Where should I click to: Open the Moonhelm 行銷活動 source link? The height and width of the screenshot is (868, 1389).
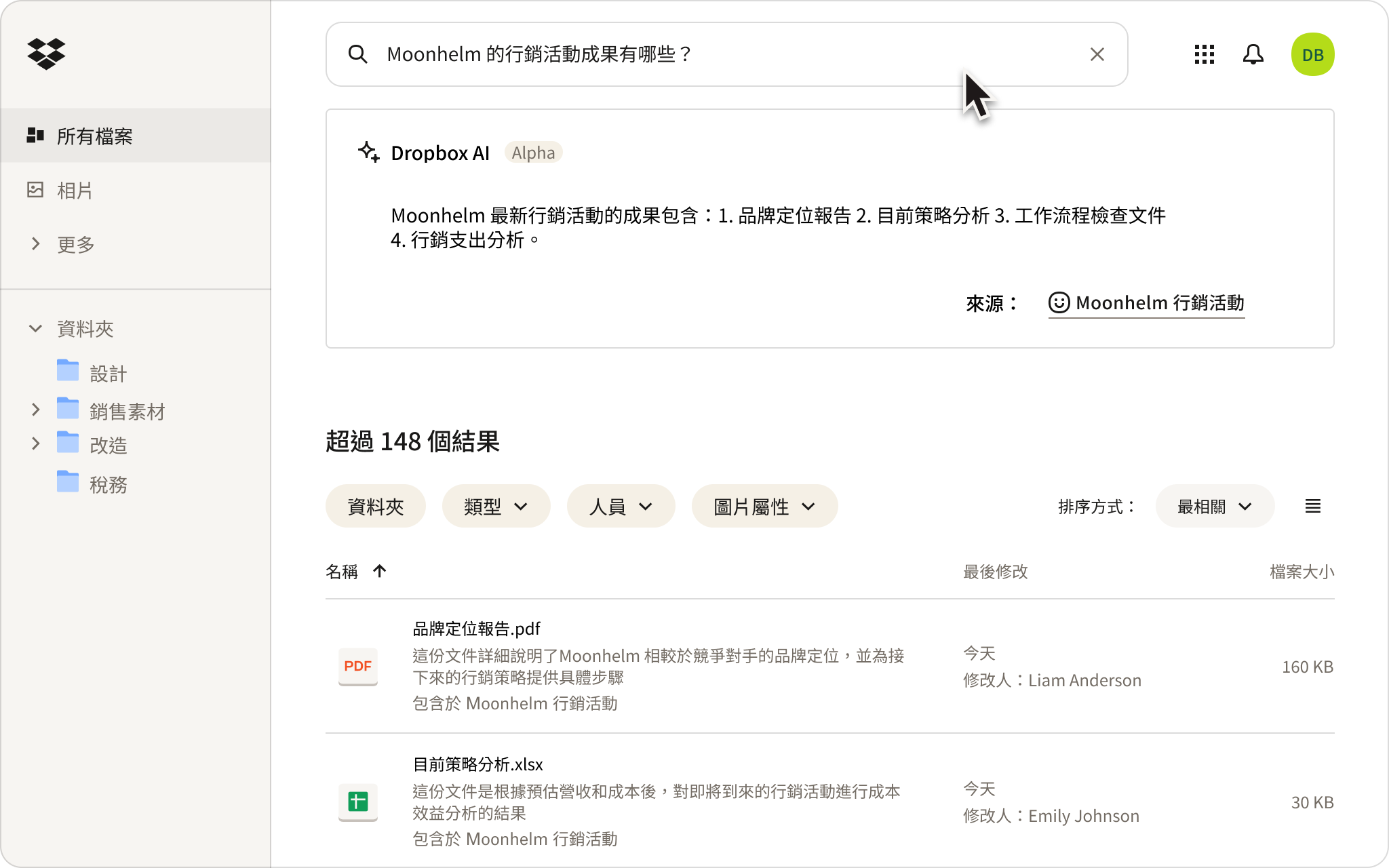coord(1146,302)
